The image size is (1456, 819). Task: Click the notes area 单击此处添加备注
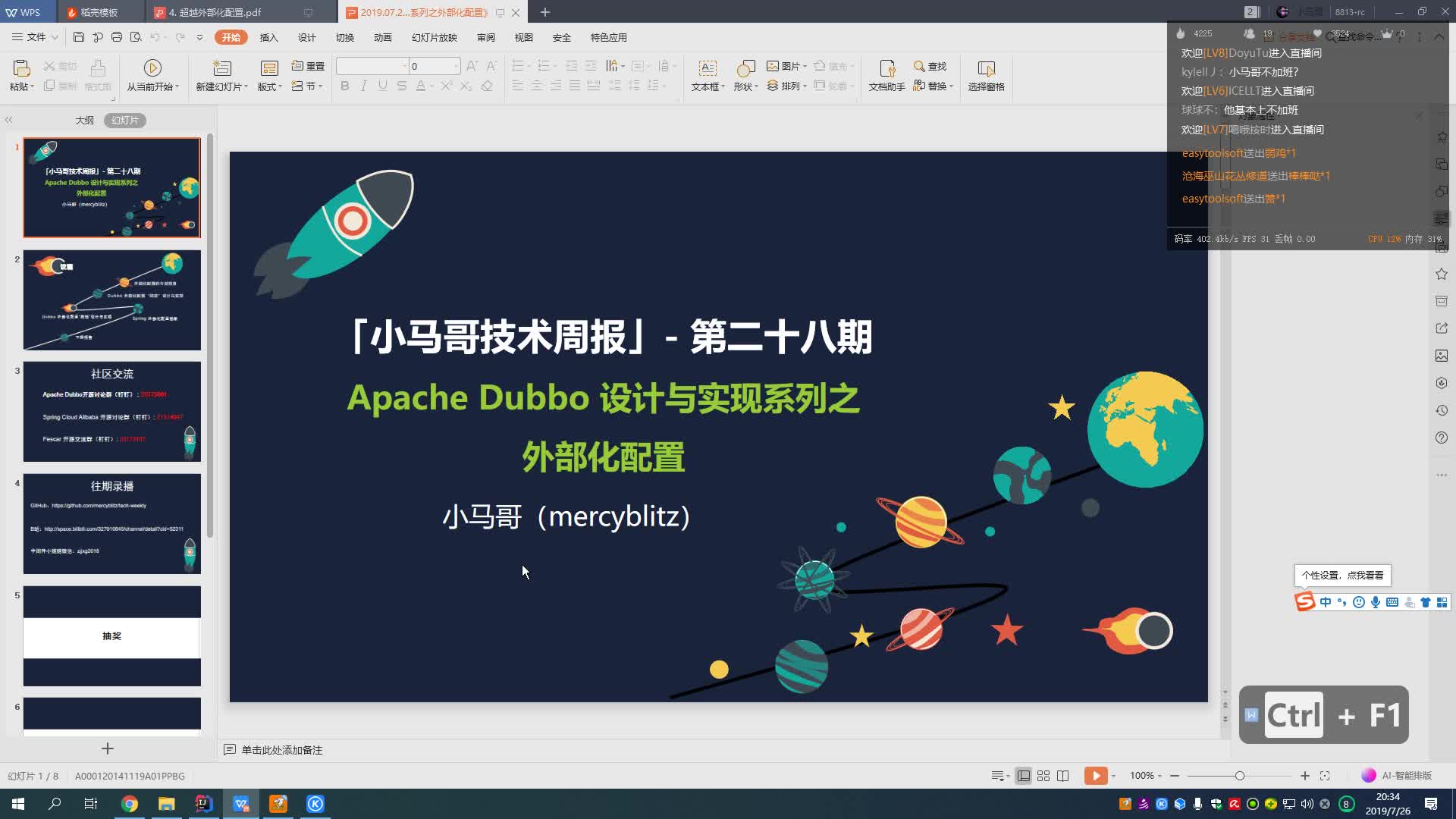282,750
